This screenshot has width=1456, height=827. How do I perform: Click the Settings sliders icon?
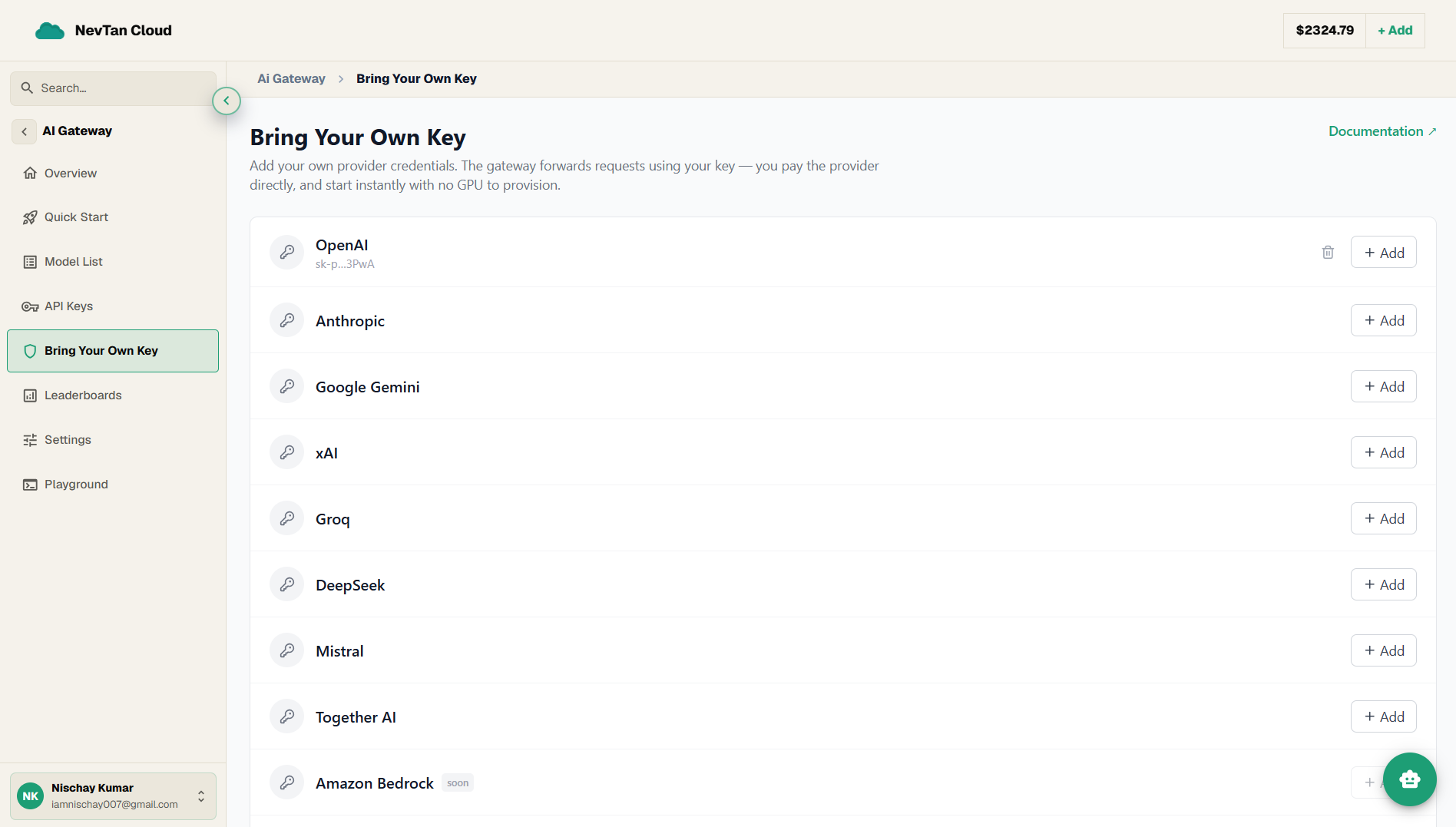pyautogui.click(x=30, y=440)
